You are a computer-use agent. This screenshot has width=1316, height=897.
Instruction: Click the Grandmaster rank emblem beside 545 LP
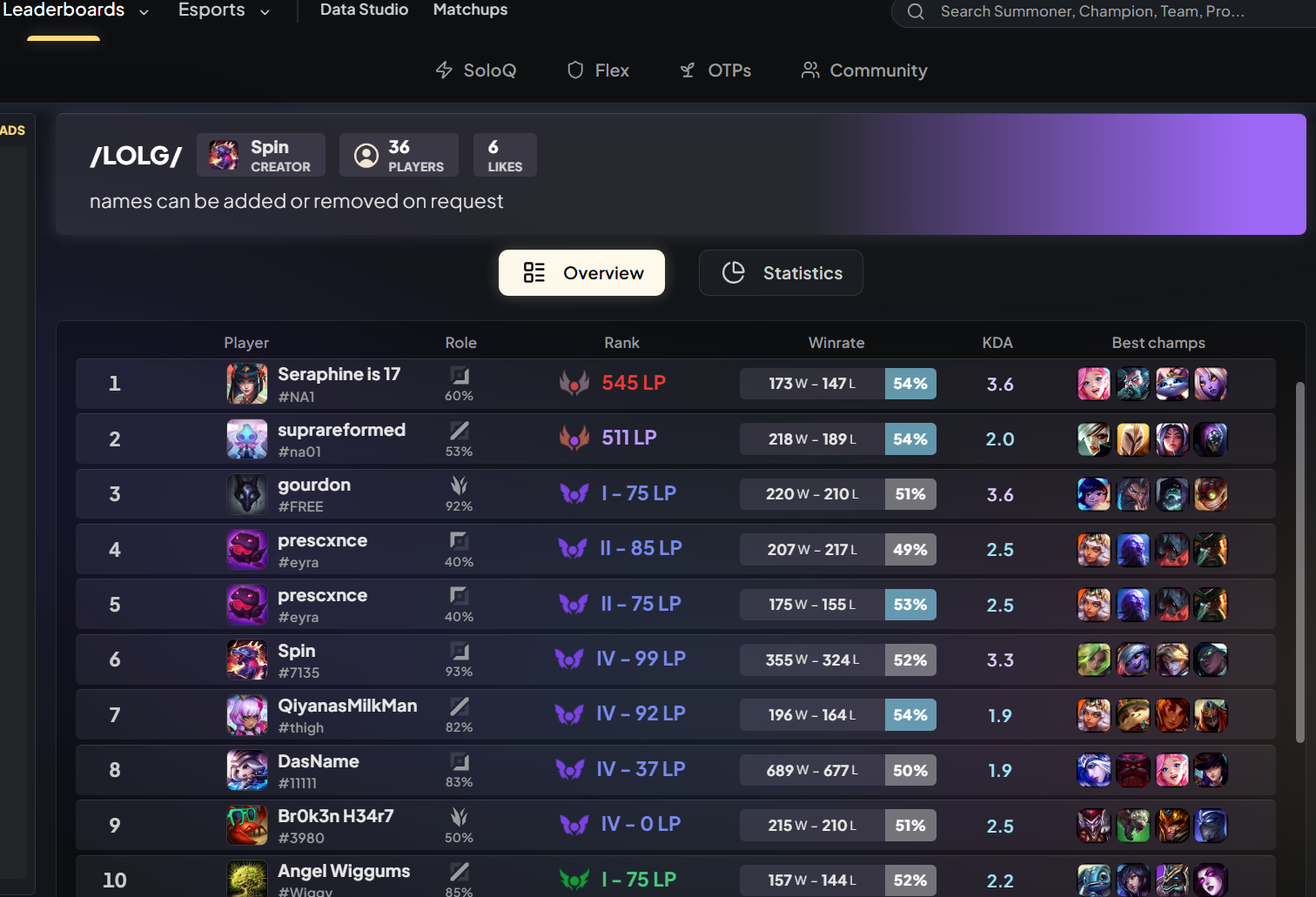coord(574,383)
